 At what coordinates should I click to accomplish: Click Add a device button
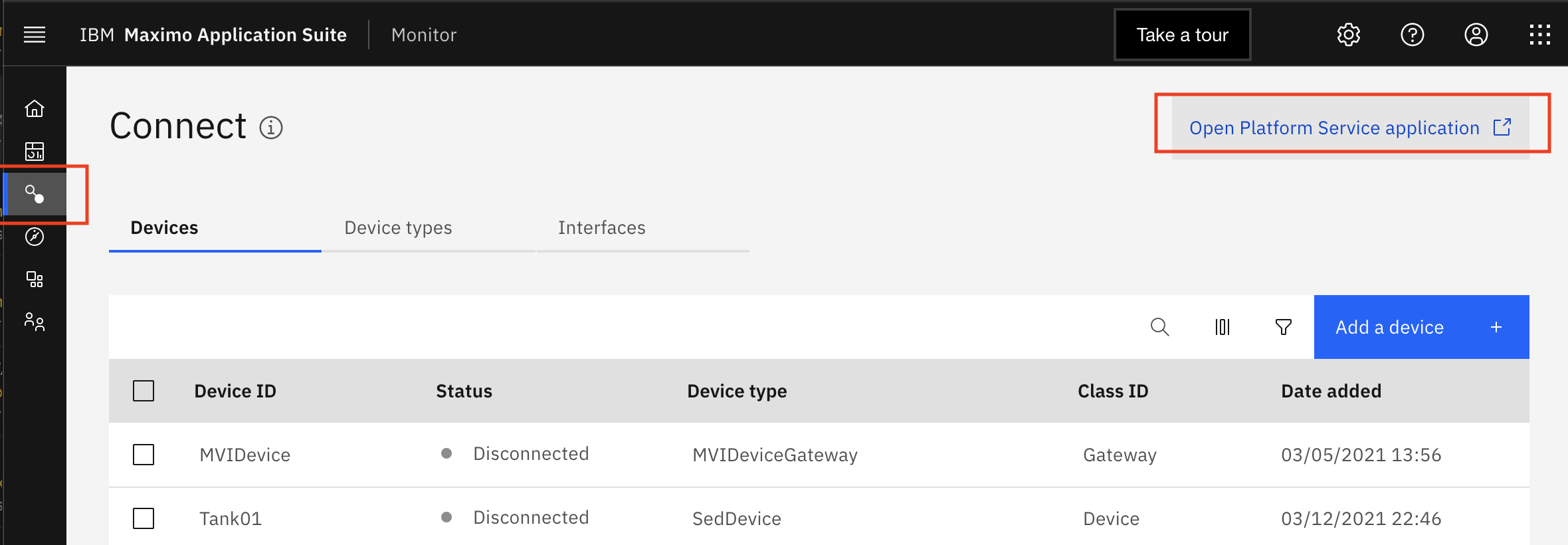click(x=1422, y=327)
